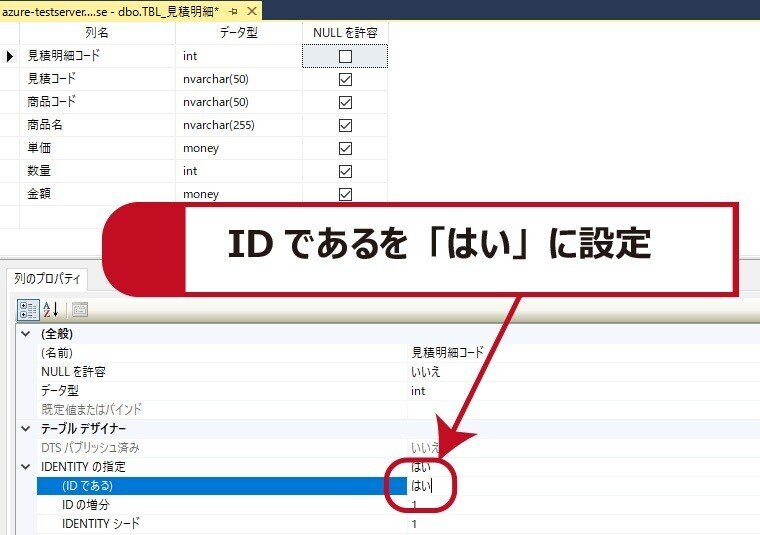The image size is (760, 535).
Task: Click the Property Pages icon in the properties toolbar
Action: (80, 310)
